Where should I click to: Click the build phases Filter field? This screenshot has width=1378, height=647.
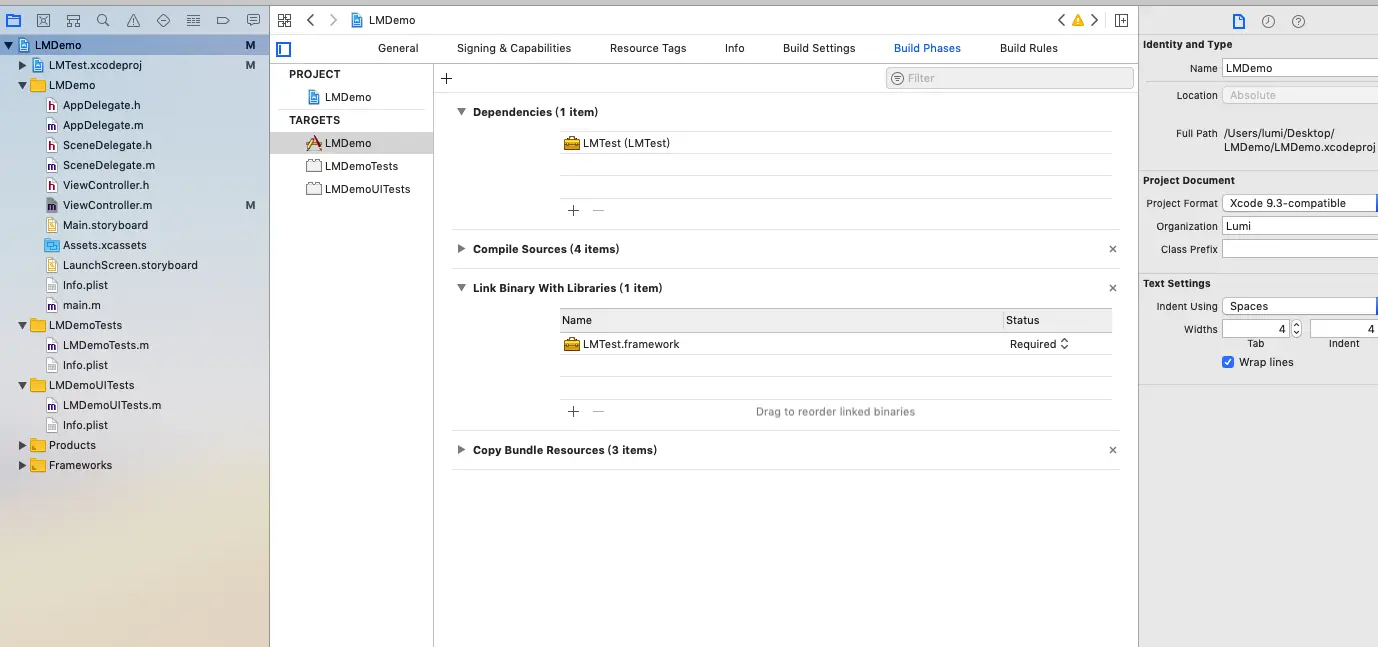tap(1010, 78)
